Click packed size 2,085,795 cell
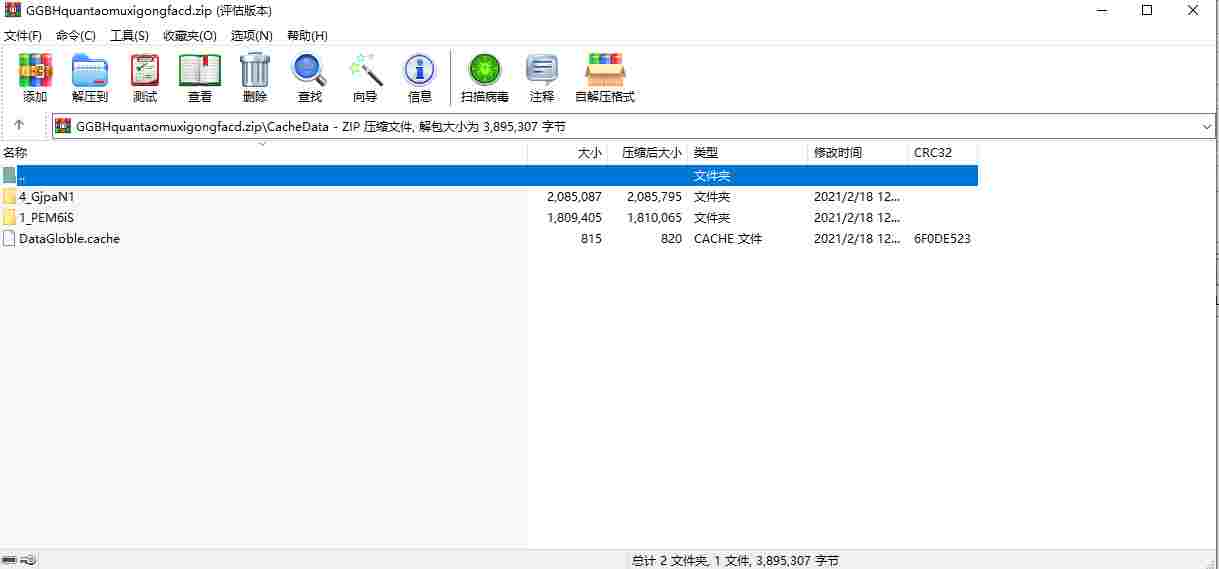Viewport: 1219px width, 569px height. (654, 197)
